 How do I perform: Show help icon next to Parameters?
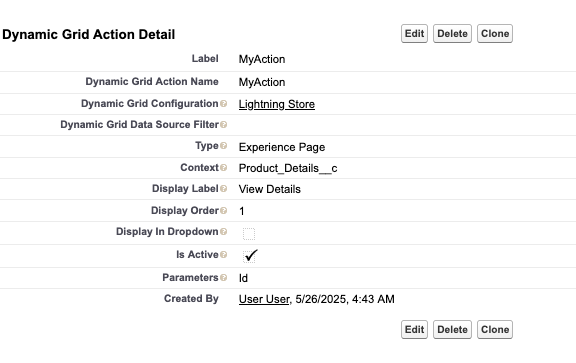(x=223, y=278)
